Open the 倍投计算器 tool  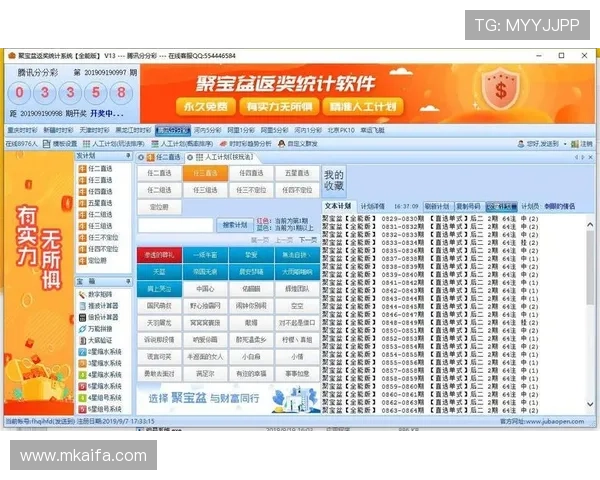pos(99,317)
